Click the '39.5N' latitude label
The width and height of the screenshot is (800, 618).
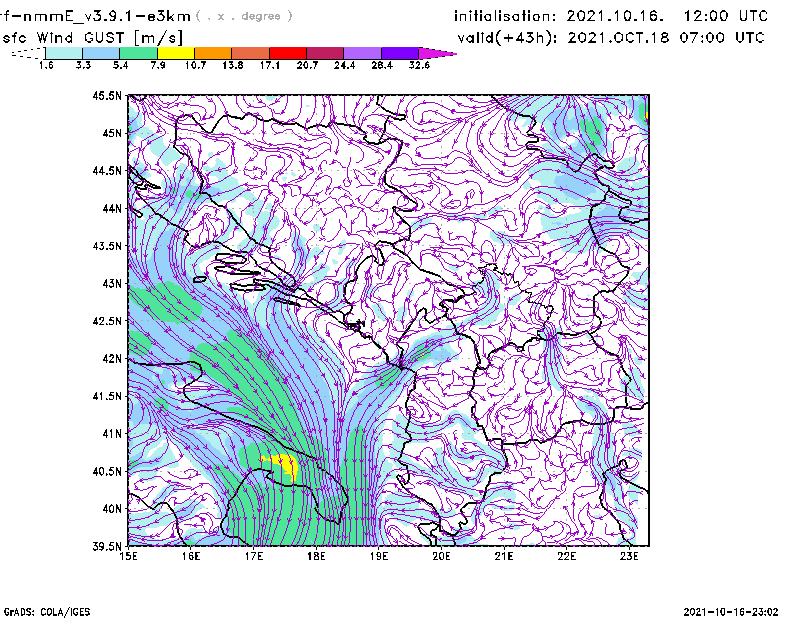(107, 547)
